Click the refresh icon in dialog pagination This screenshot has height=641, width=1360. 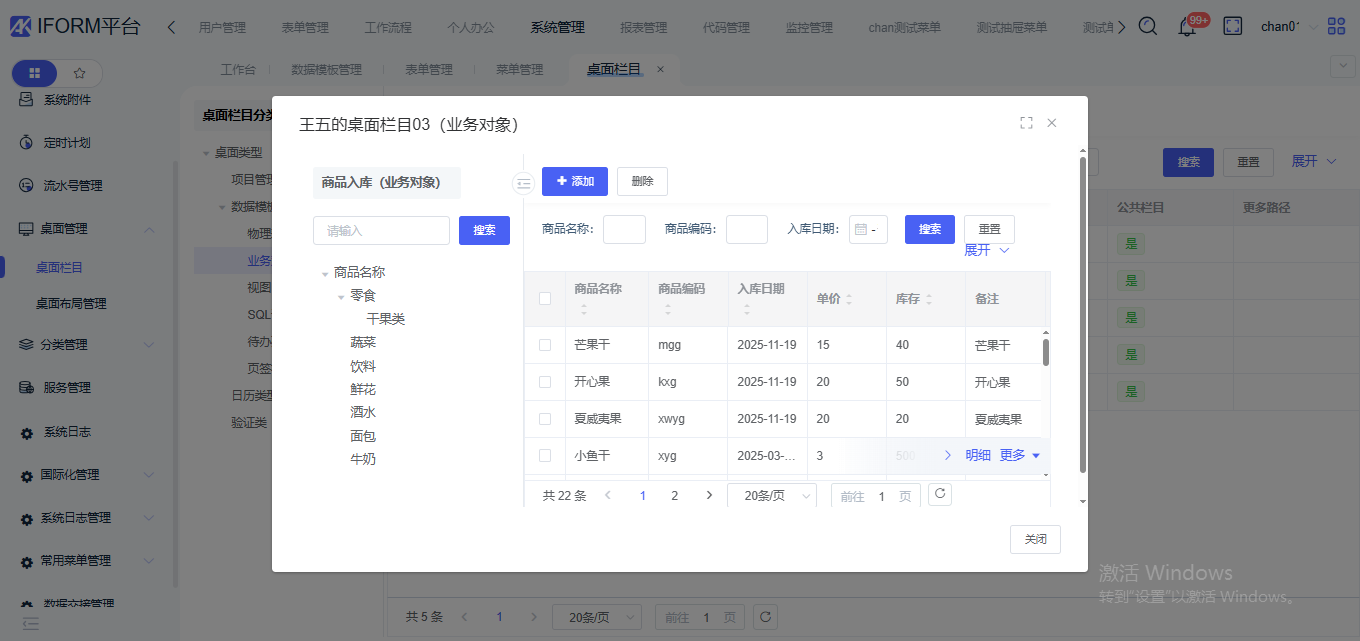[x=939, y=494]
